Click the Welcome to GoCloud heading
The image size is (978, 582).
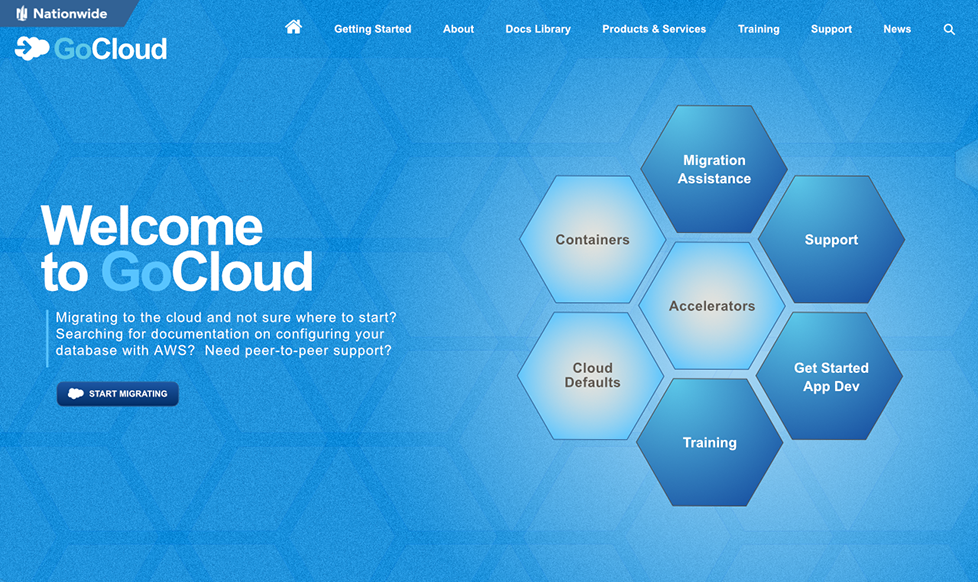pos(177,248)
